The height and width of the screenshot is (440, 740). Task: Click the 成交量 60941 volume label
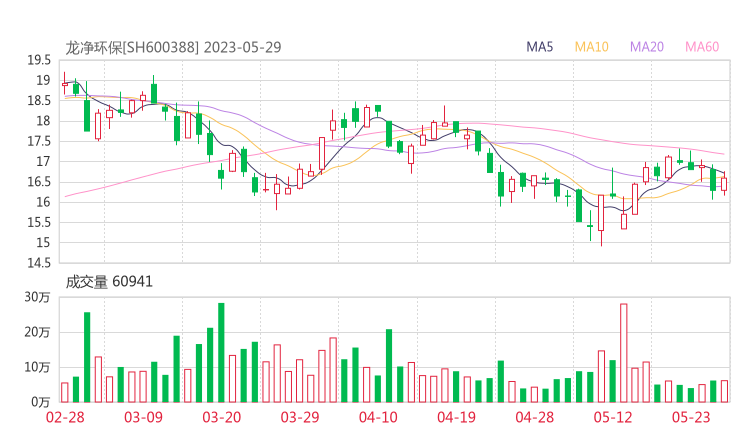(109, 282)
